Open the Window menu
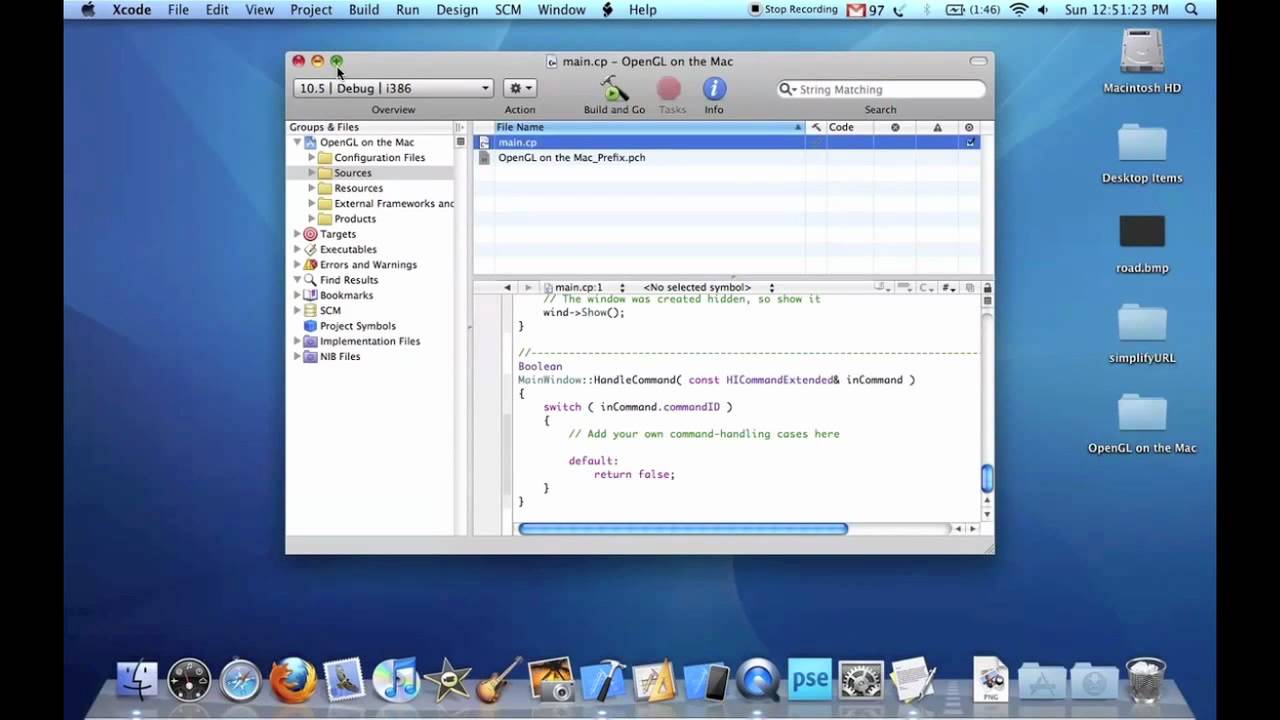The height and width of the screenshot is (720, 1280). 561,10
